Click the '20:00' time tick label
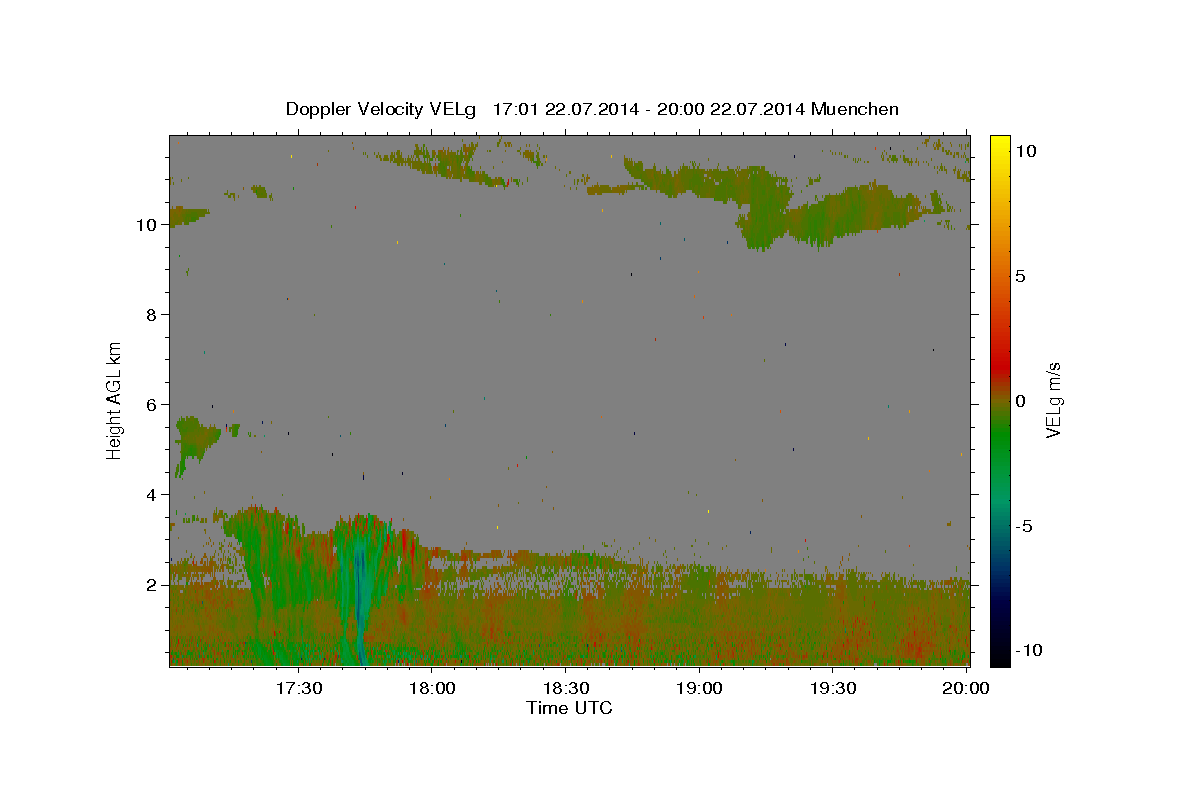This screenshot has width=1200, height=800. [967, 689]
